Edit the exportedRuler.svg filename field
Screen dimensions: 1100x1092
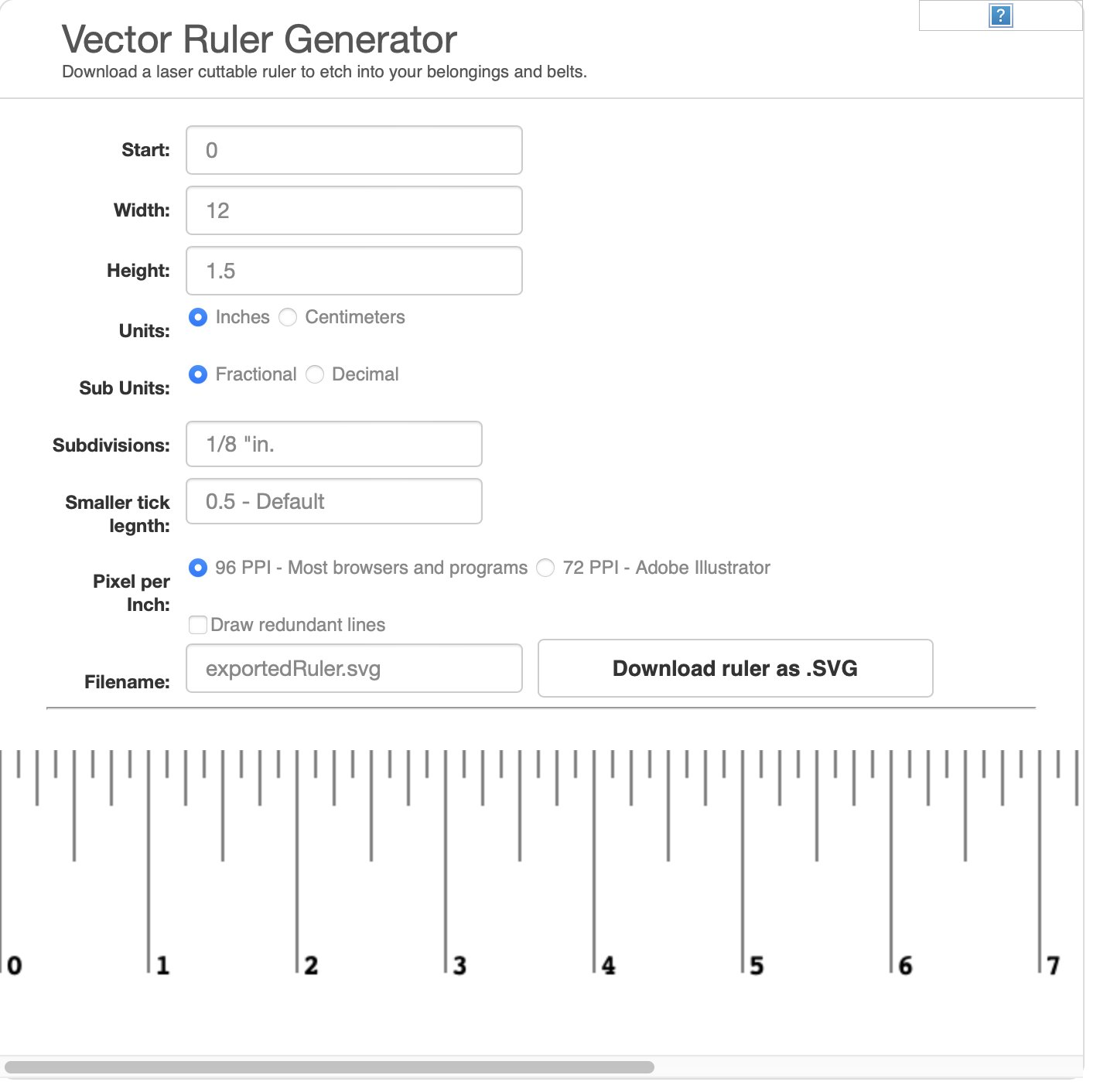click(x=353, y=668)
